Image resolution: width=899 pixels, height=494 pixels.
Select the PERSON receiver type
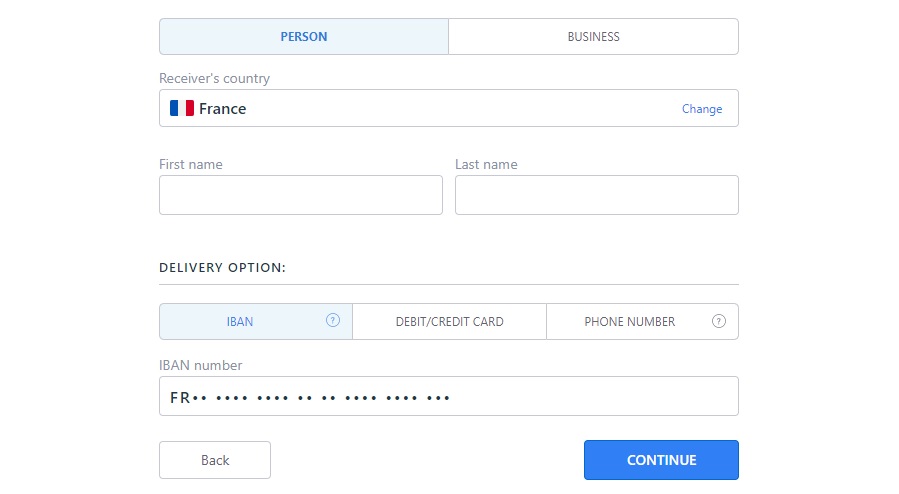tap(304, 37)
